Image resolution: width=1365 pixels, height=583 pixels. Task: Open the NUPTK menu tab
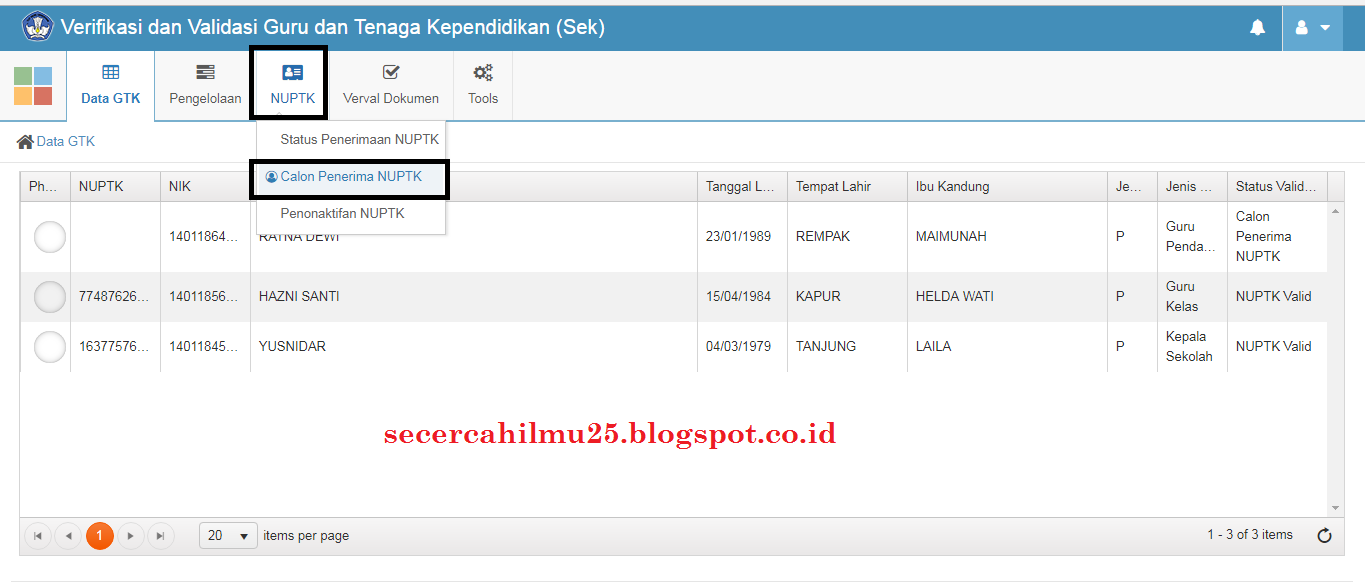coord(292,86)
